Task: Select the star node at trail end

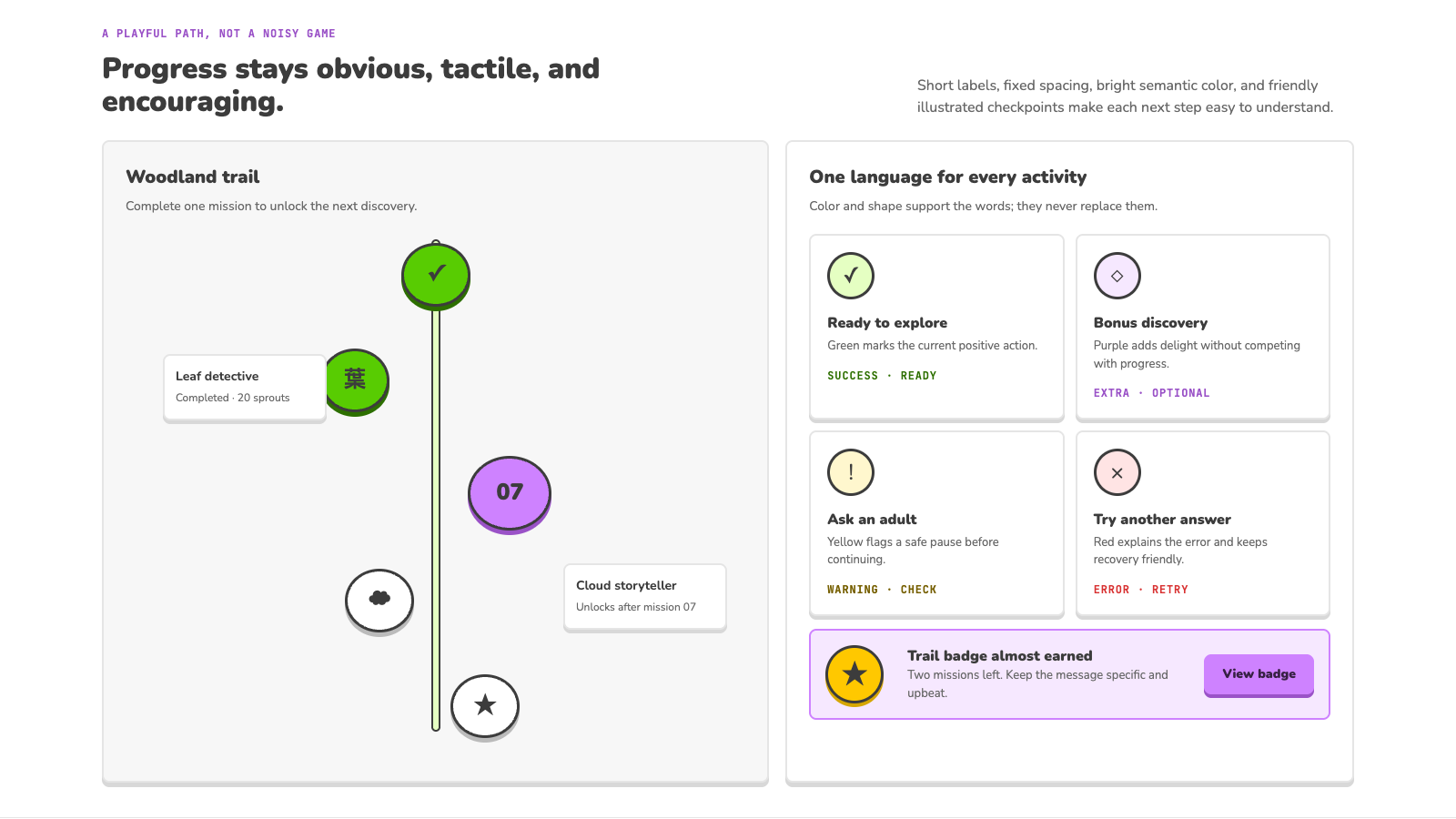Action: (485, 707)
